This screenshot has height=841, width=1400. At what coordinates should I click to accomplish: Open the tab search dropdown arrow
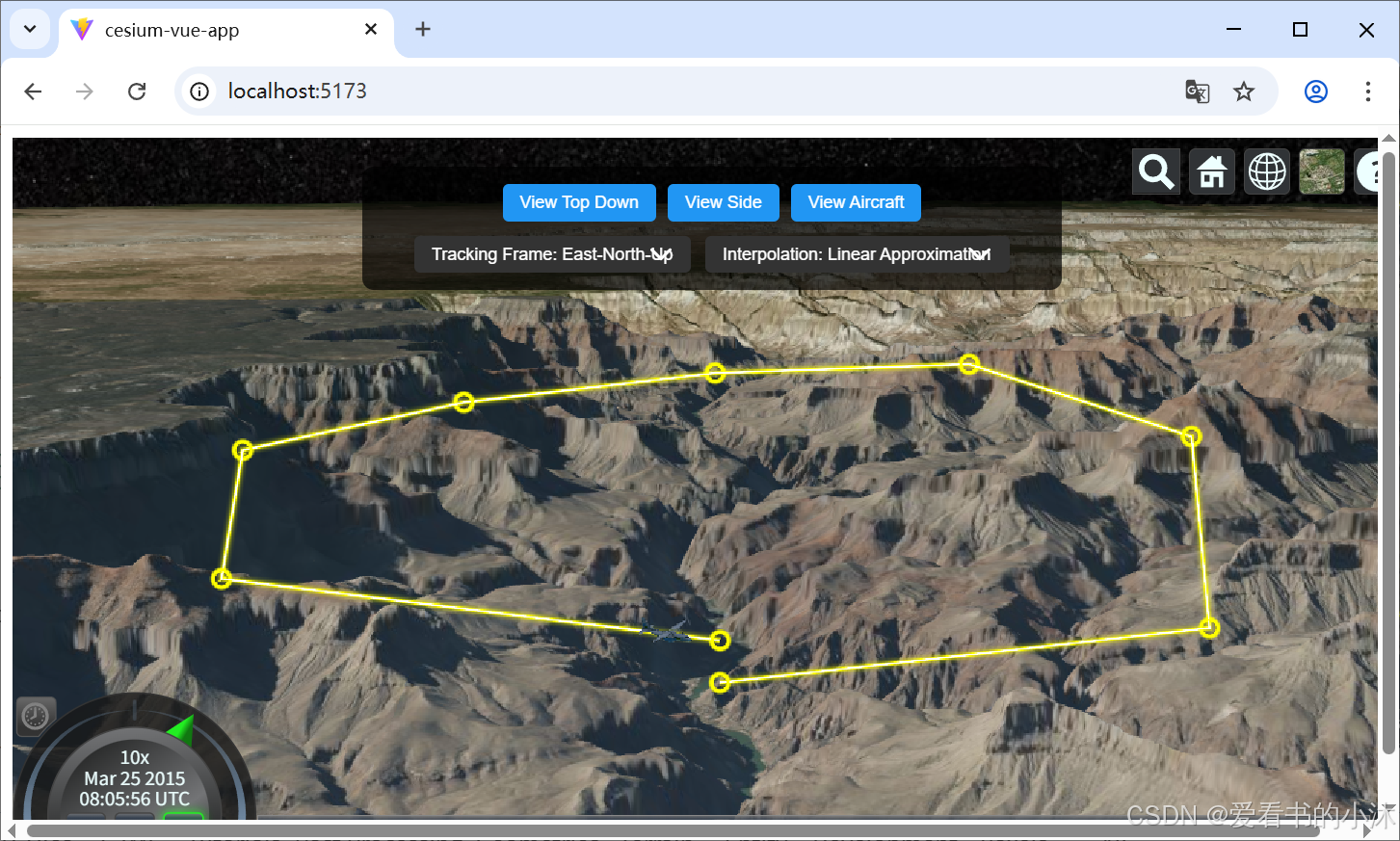click(x=30, y=29)
